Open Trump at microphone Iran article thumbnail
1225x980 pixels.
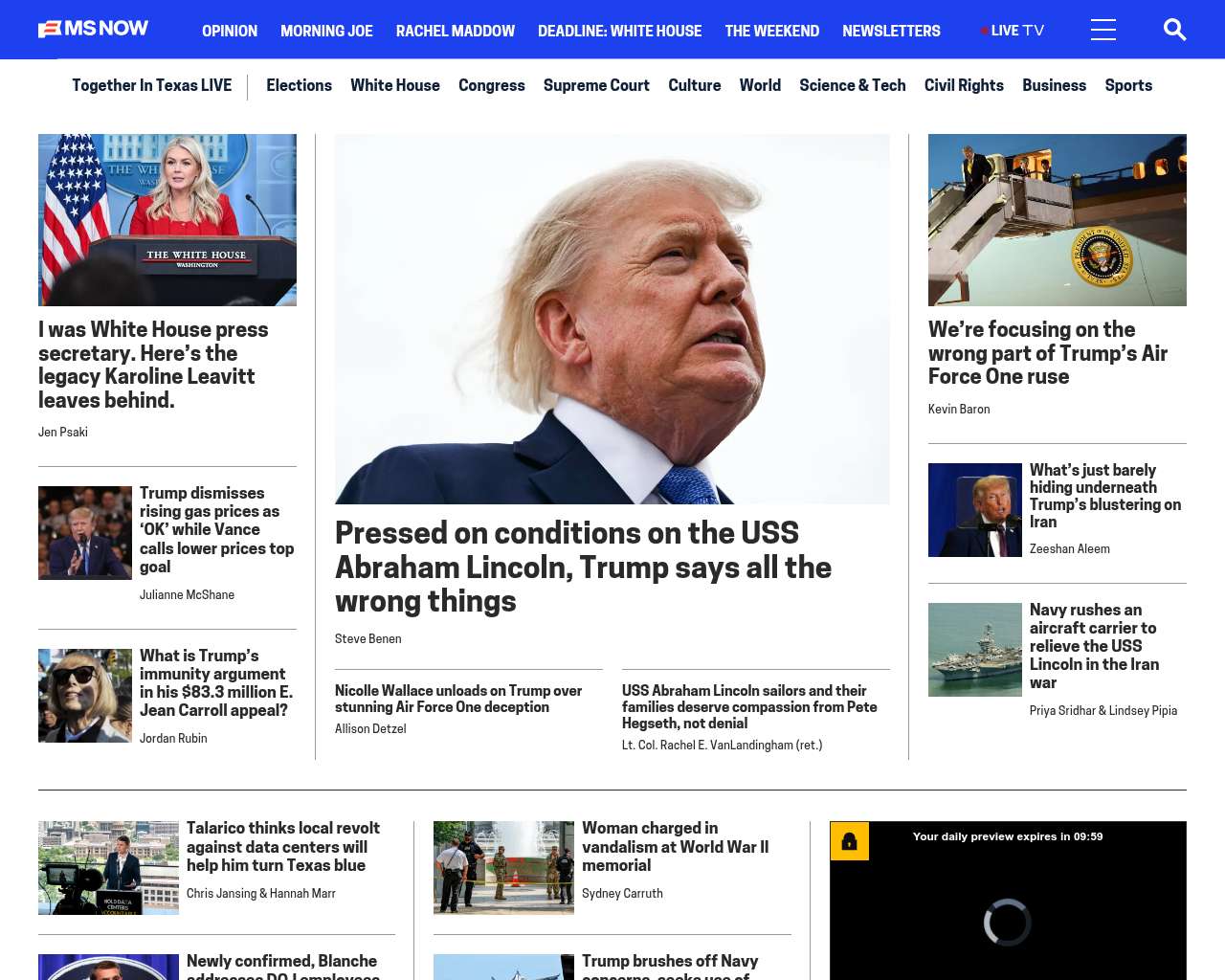point(975,510)
